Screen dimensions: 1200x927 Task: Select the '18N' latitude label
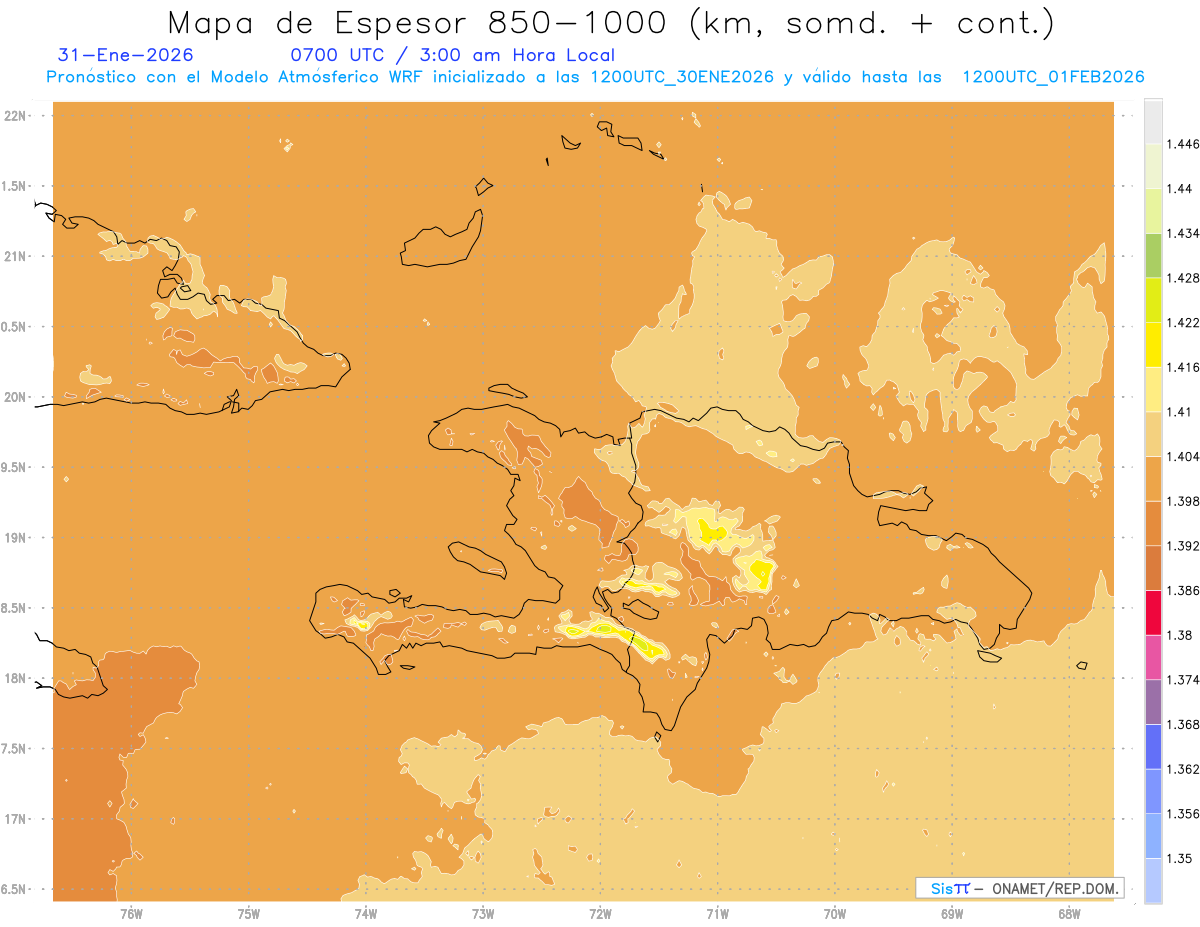pyautogui.click(x=15, y=679)
